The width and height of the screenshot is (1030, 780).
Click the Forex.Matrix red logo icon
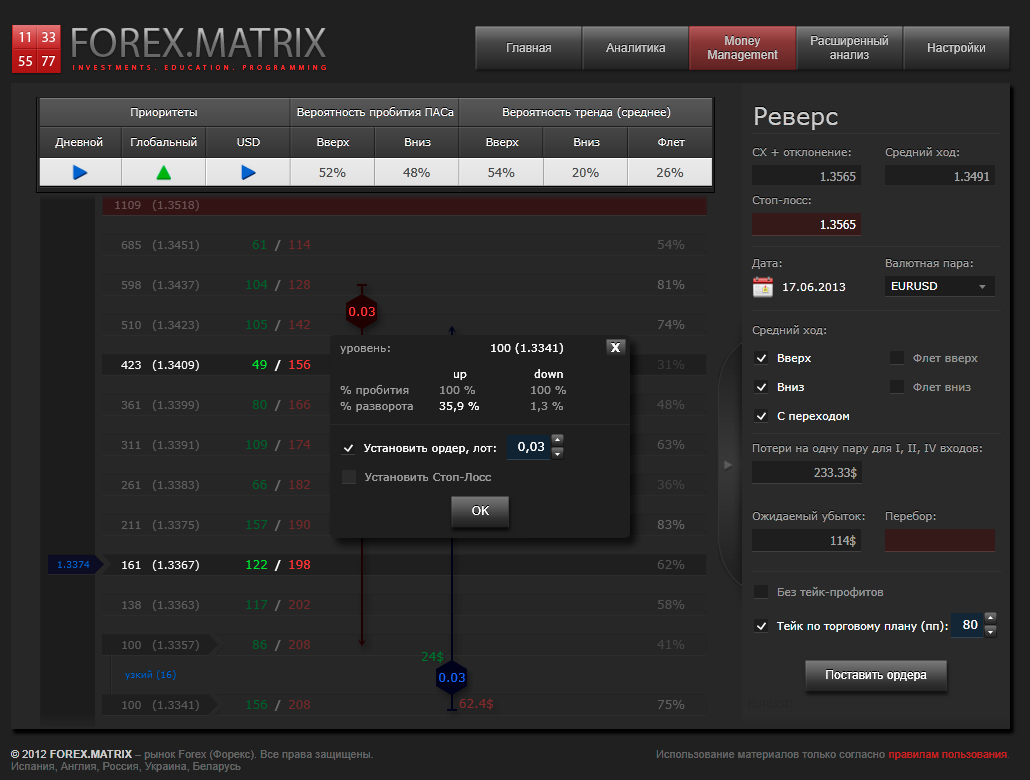pyautogui.click(x=36, y=49)
